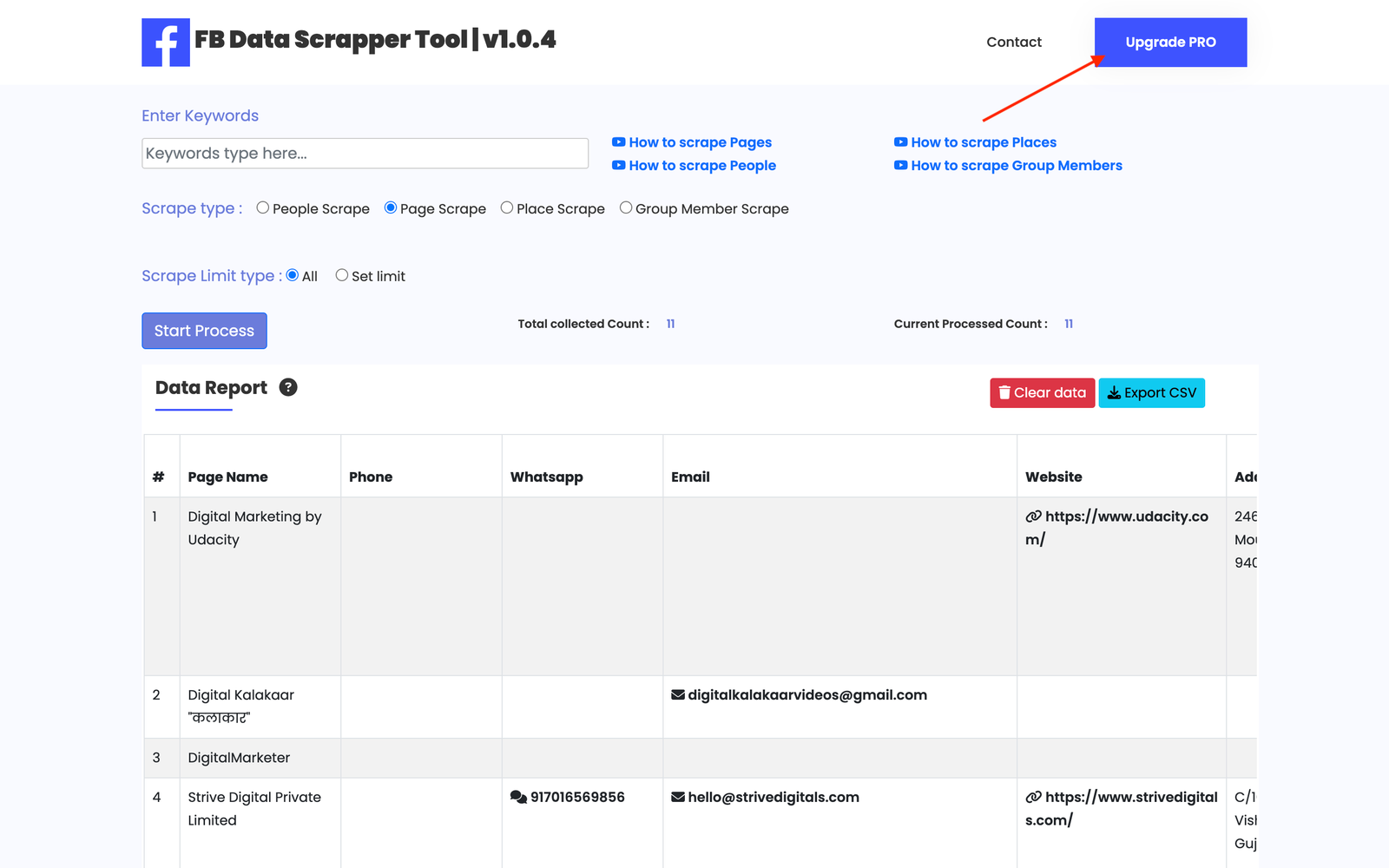Open How to scrape People link
This screenshot has width=1389, height=868.
(694, 166)
